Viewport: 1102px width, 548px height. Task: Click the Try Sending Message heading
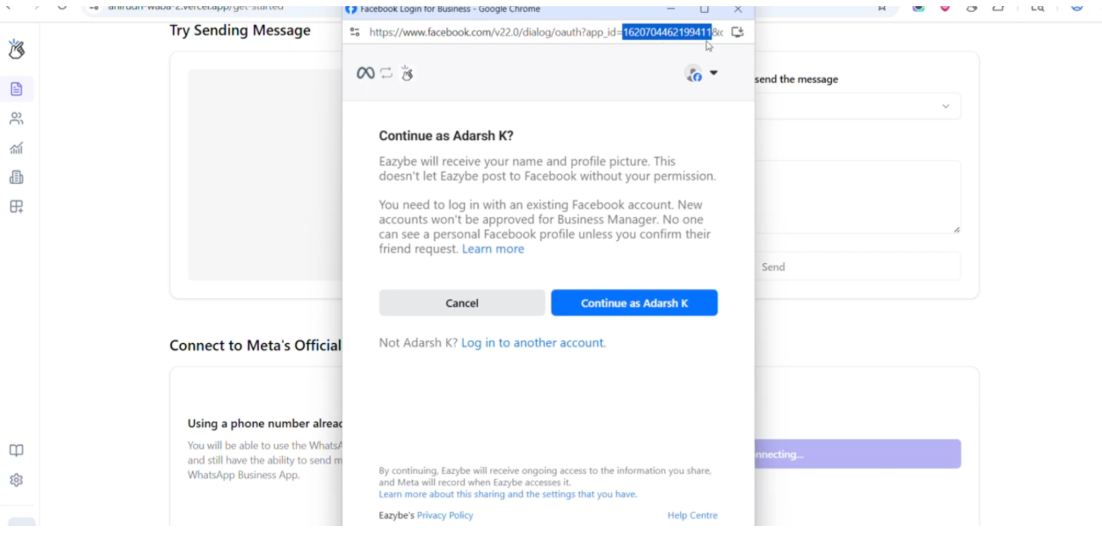tap(240, 30)
